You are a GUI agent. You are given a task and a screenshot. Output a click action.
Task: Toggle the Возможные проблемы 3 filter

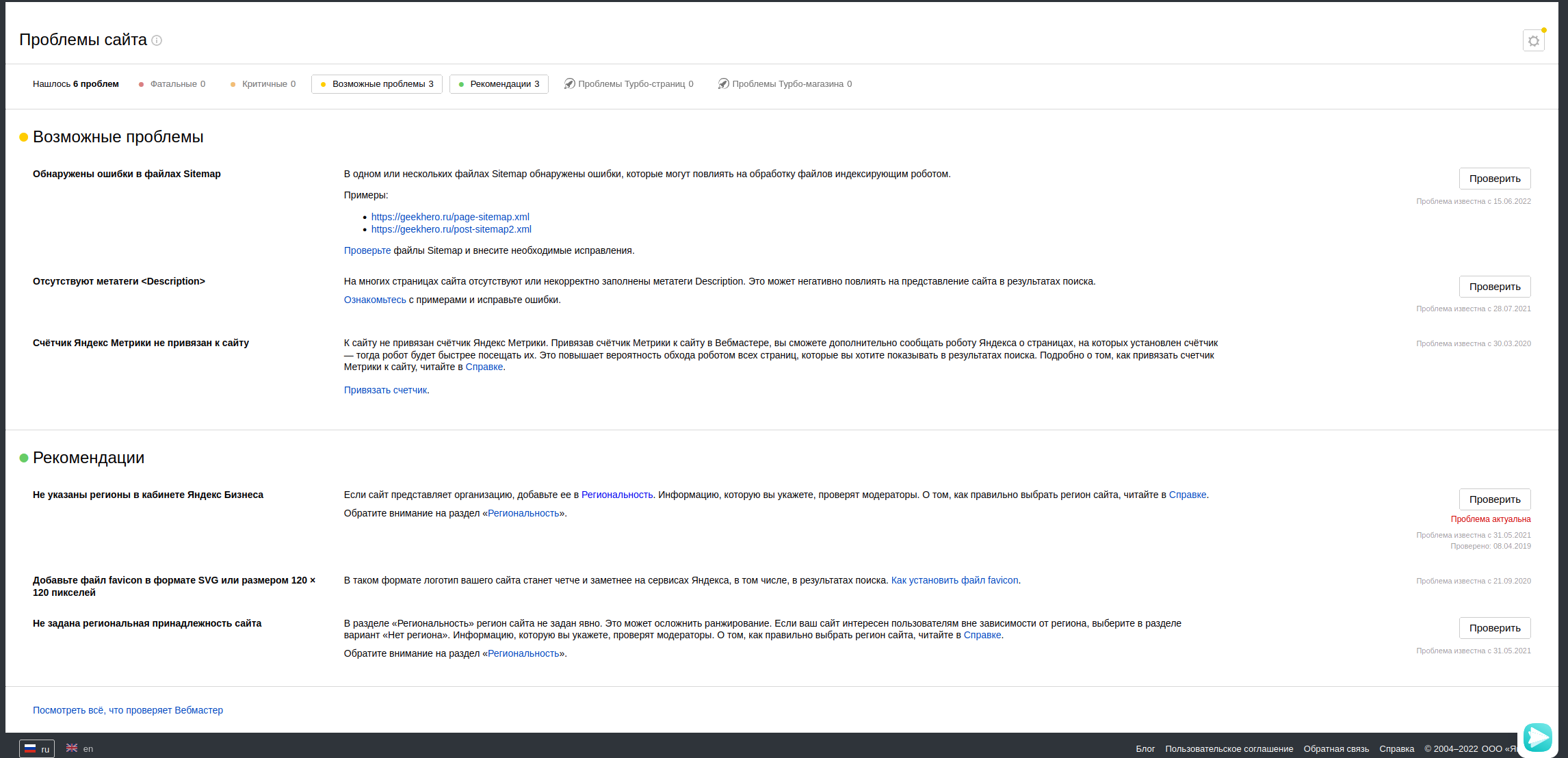click(377, 84)
